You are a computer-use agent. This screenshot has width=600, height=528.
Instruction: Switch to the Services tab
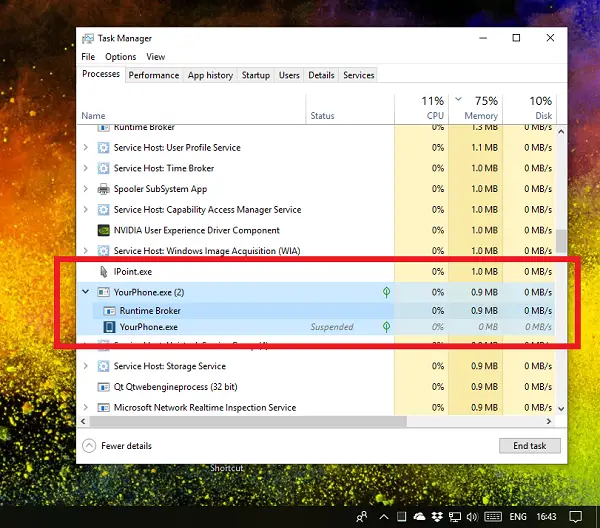[359, 75]
